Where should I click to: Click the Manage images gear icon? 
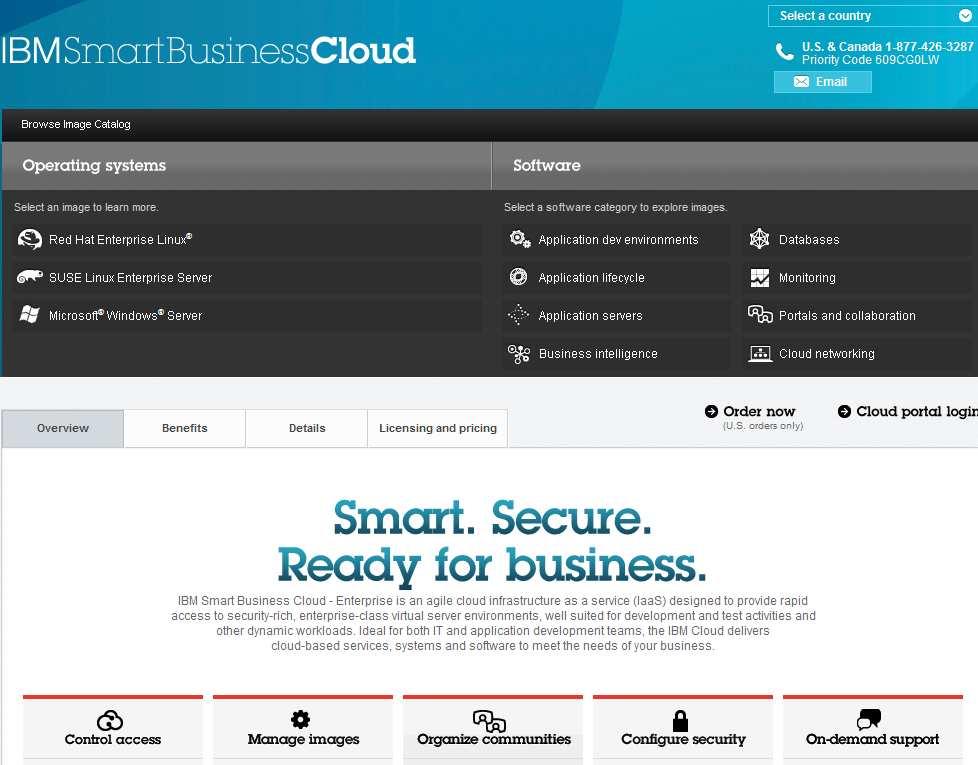301,719
